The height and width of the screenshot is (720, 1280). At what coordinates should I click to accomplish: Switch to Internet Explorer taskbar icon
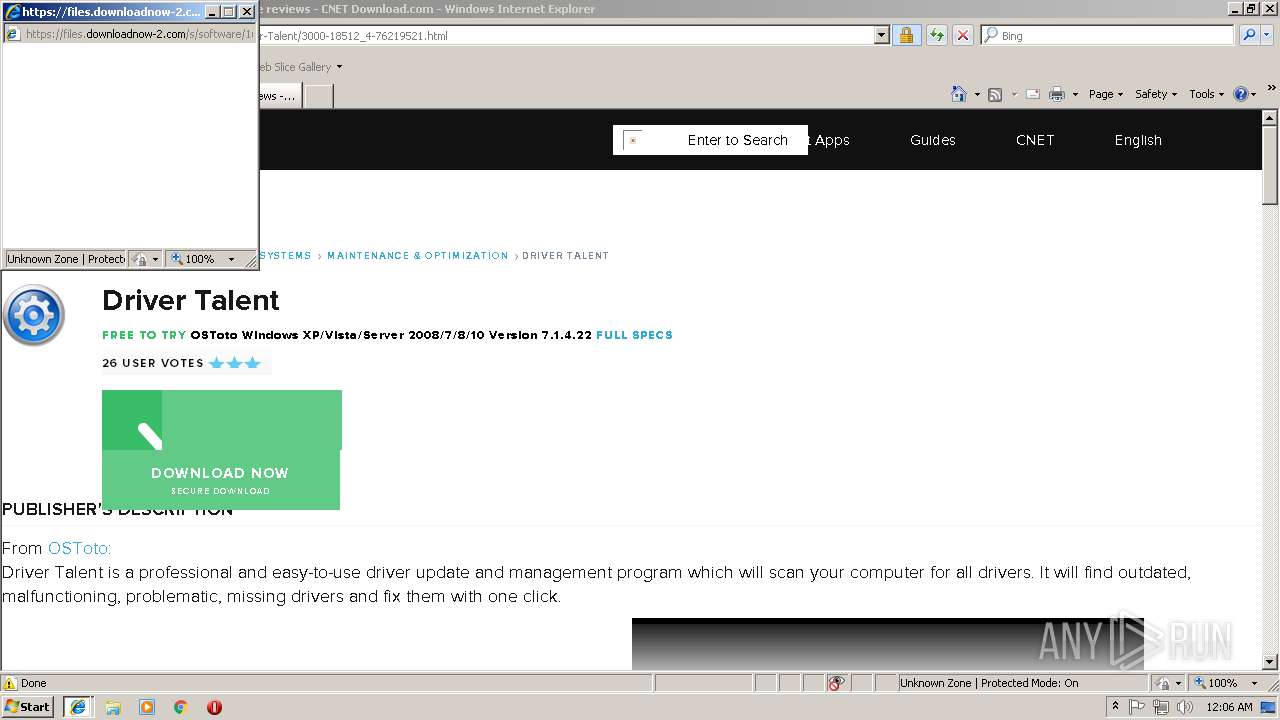[x=78, y=707]
